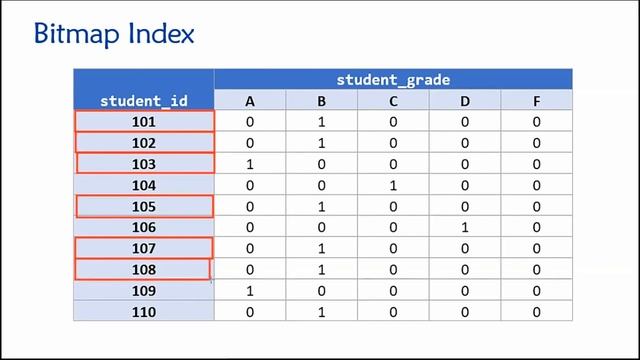This screenshot has height=360, width=640.
Task: Click grade column header 'C'
Action: point(393,100)
